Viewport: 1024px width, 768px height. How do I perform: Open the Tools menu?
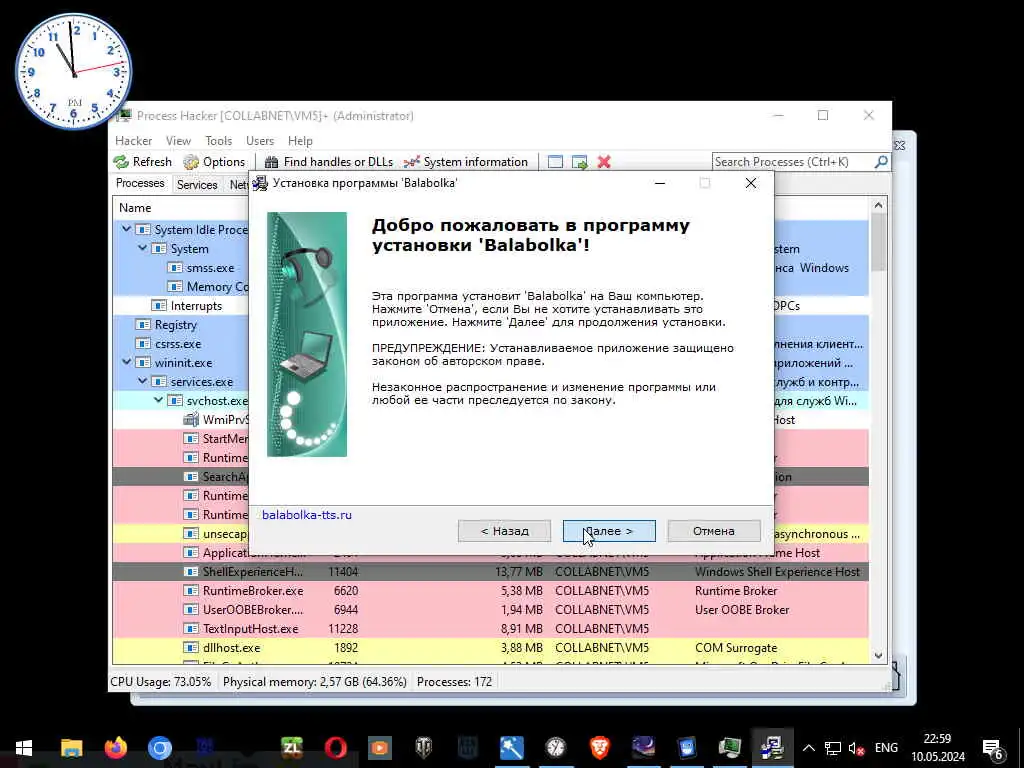218,140
